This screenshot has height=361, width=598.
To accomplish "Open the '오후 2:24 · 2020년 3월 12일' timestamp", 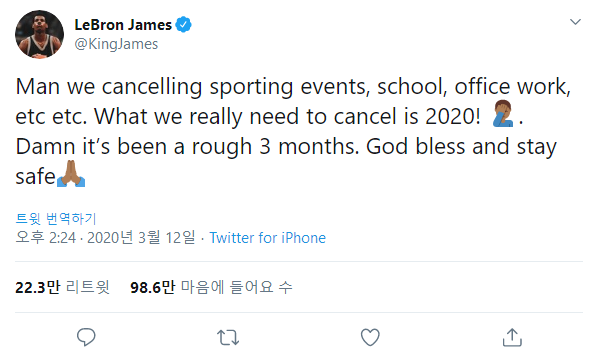I will point(105,237).
